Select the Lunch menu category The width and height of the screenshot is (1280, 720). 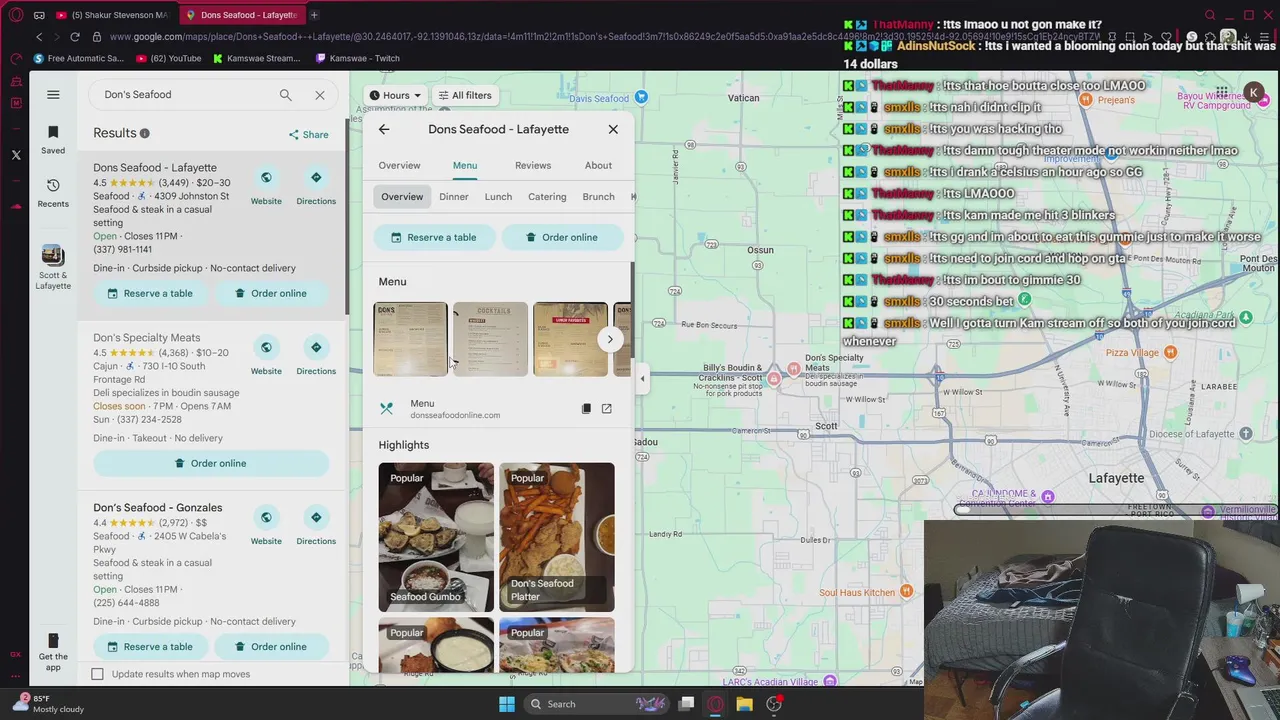pos(498,197)
